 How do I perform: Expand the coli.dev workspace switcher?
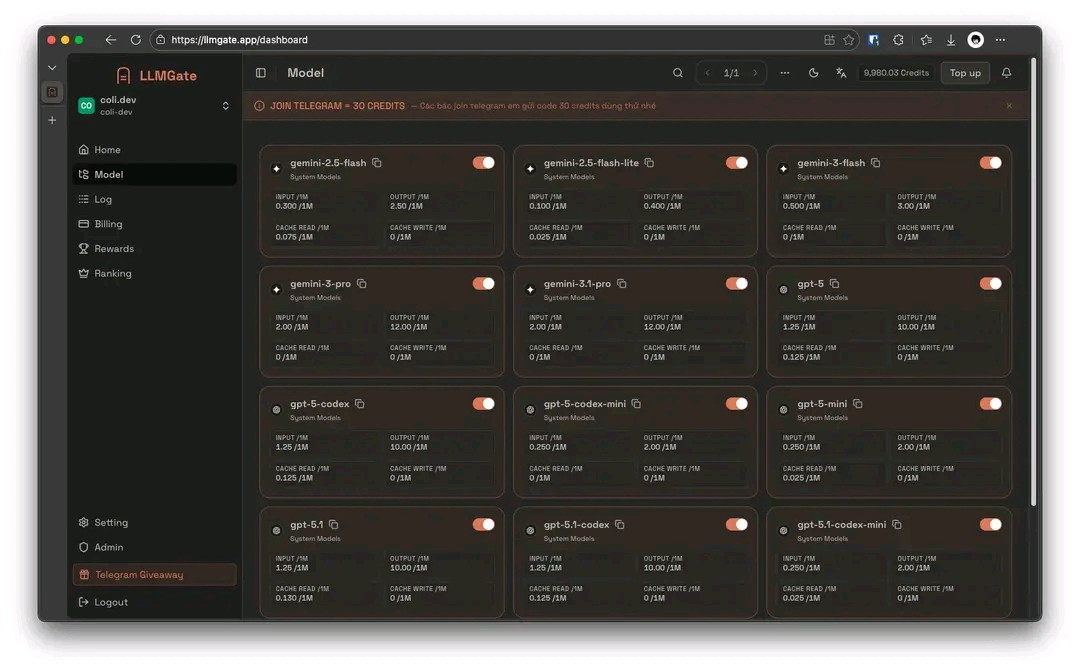click(225, 106)
